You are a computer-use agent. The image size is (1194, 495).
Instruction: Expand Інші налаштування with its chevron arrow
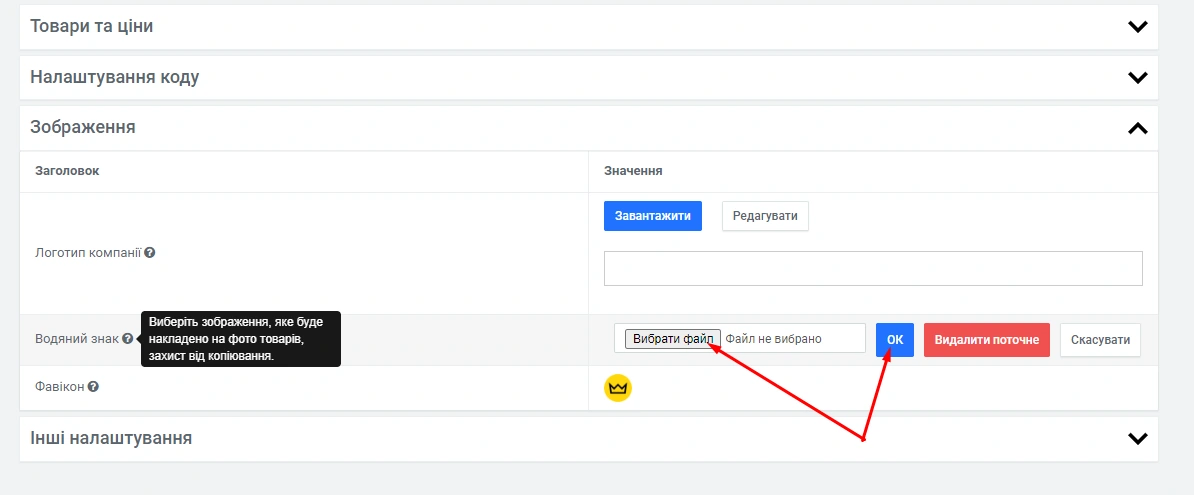pyautogui.click(x=1137, y=438)
